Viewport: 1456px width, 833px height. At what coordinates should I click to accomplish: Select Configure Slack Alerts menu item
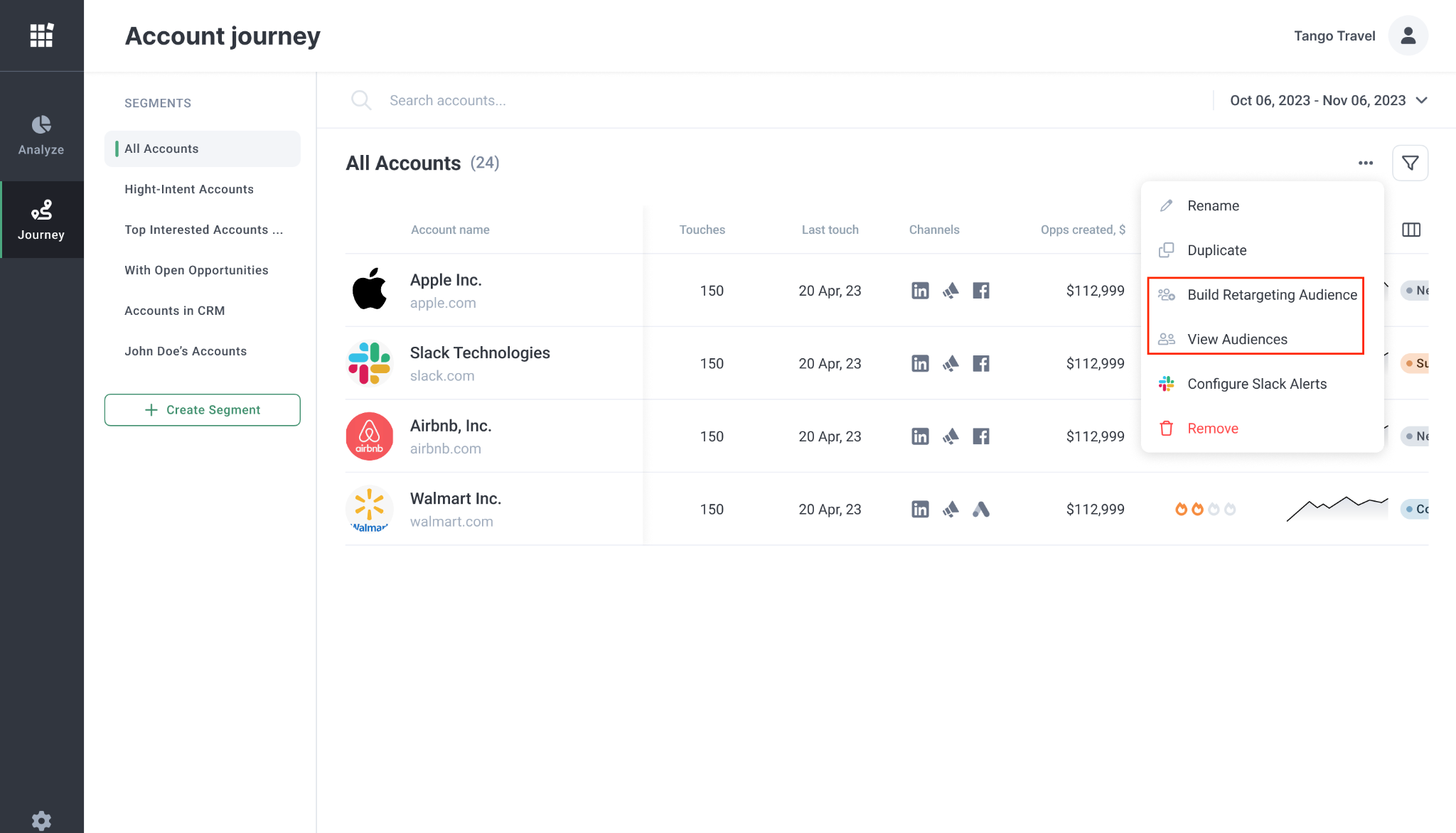[1256, 384]
